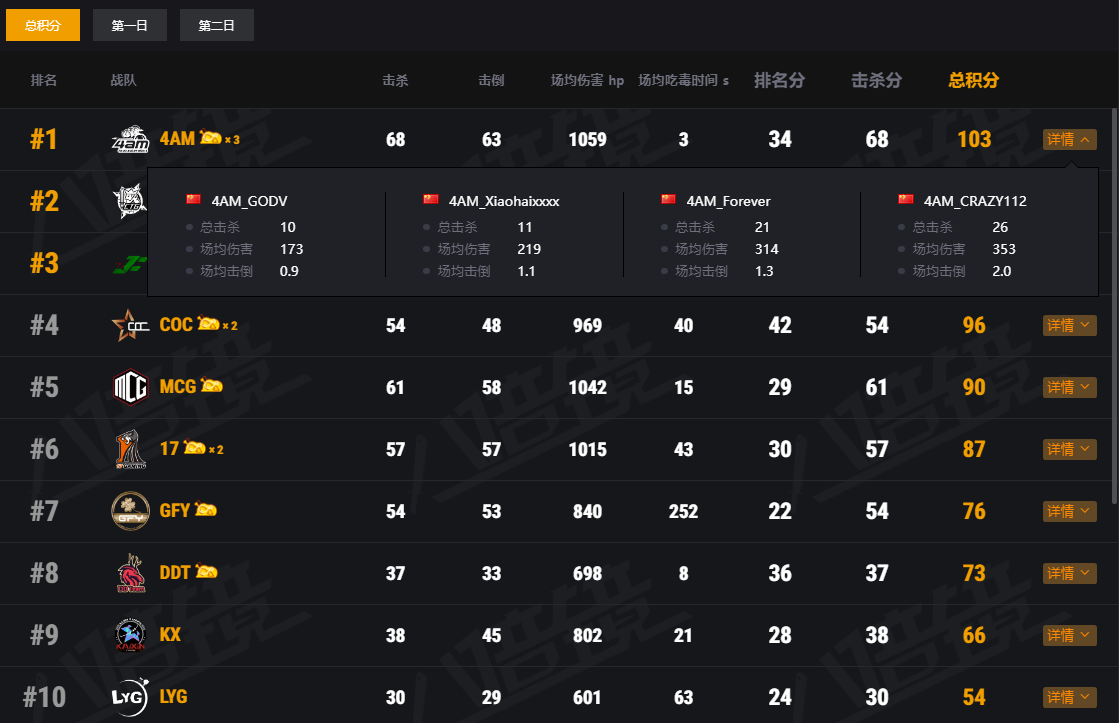
Task: Click the KX team logo
Action: point(130,635)
